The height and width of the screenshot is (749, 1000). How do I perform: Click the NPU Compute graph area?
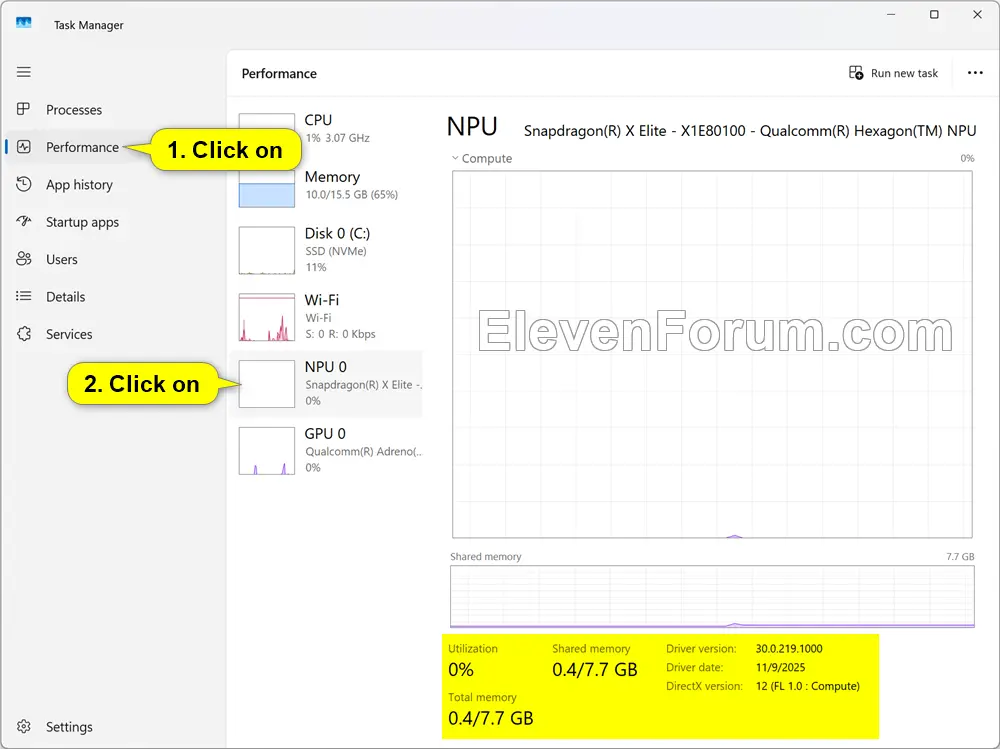click(712, 354)
